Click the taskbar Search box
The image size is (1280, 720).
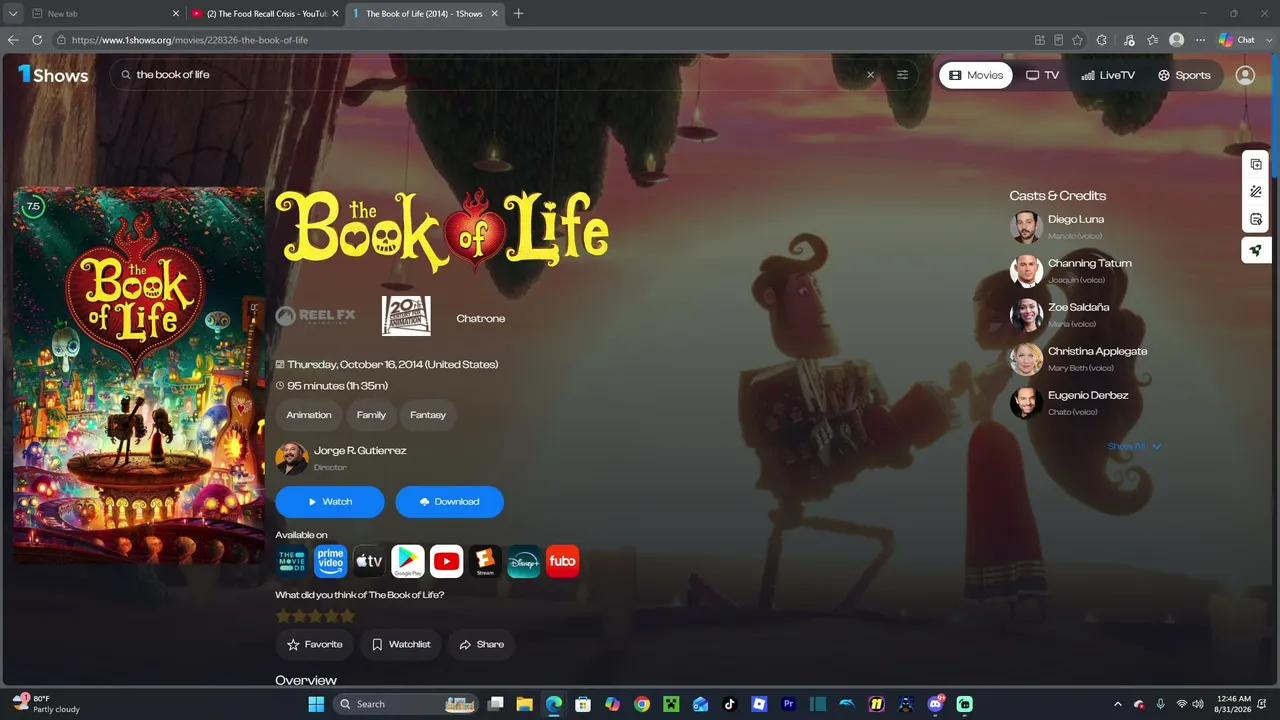click(x=406, y=704)
